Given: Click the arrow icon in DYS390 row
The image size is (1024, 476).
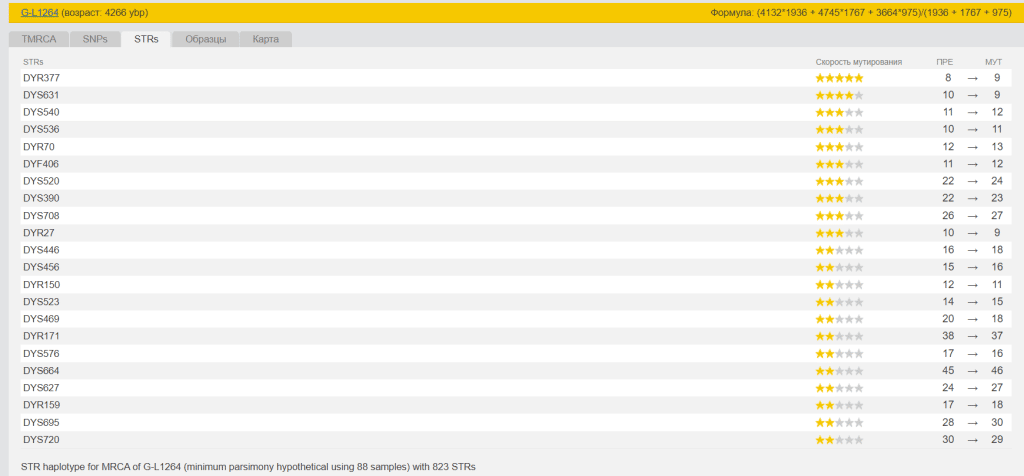Looking at the screenshot, I should tap(972, 198).
